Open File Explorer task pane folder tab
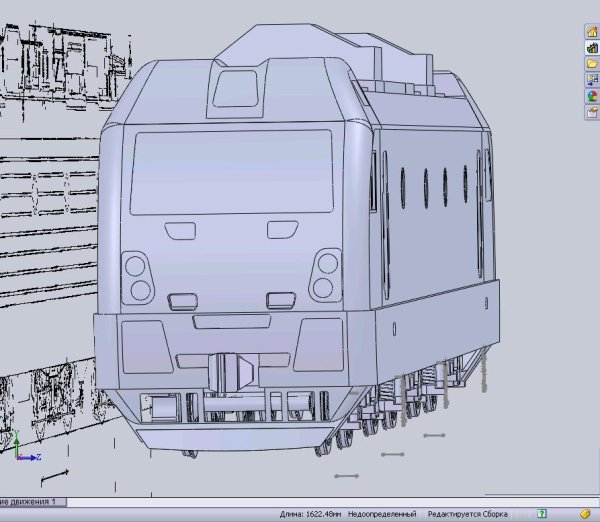The width and height of the screenshot is (600, 522). 592,64
